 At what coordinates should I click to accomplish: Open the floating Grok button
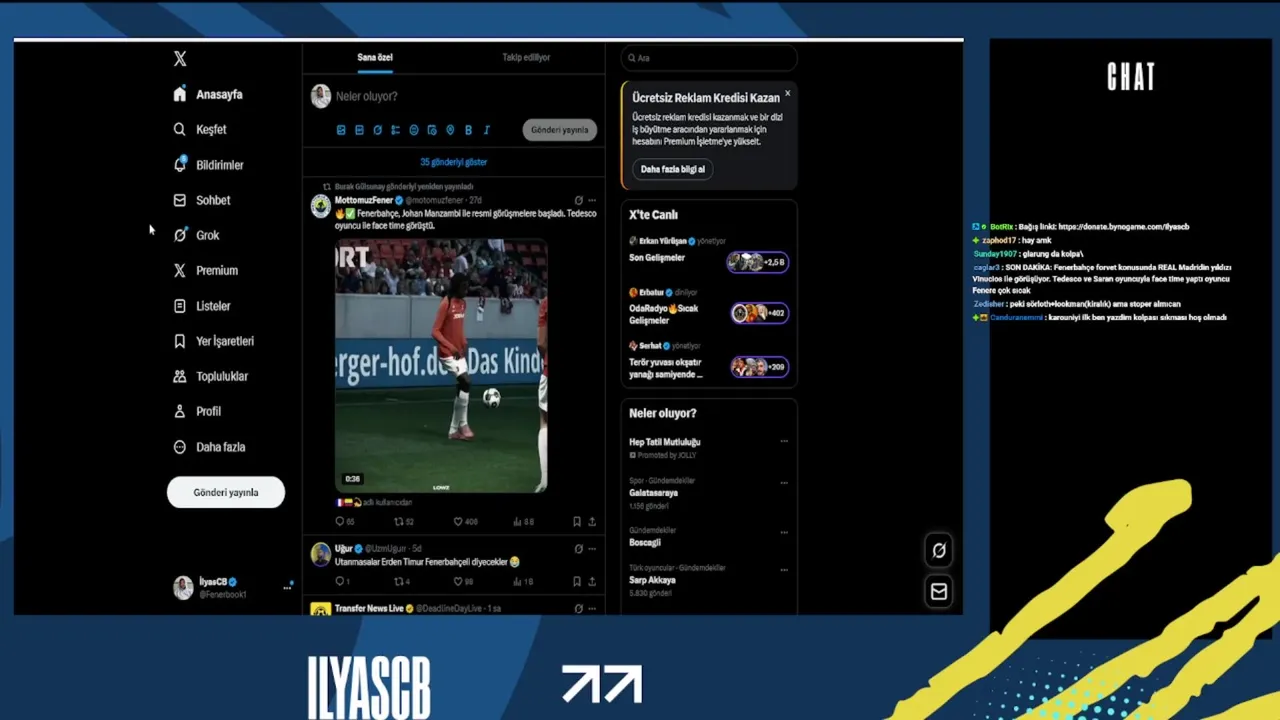(938, 550)
